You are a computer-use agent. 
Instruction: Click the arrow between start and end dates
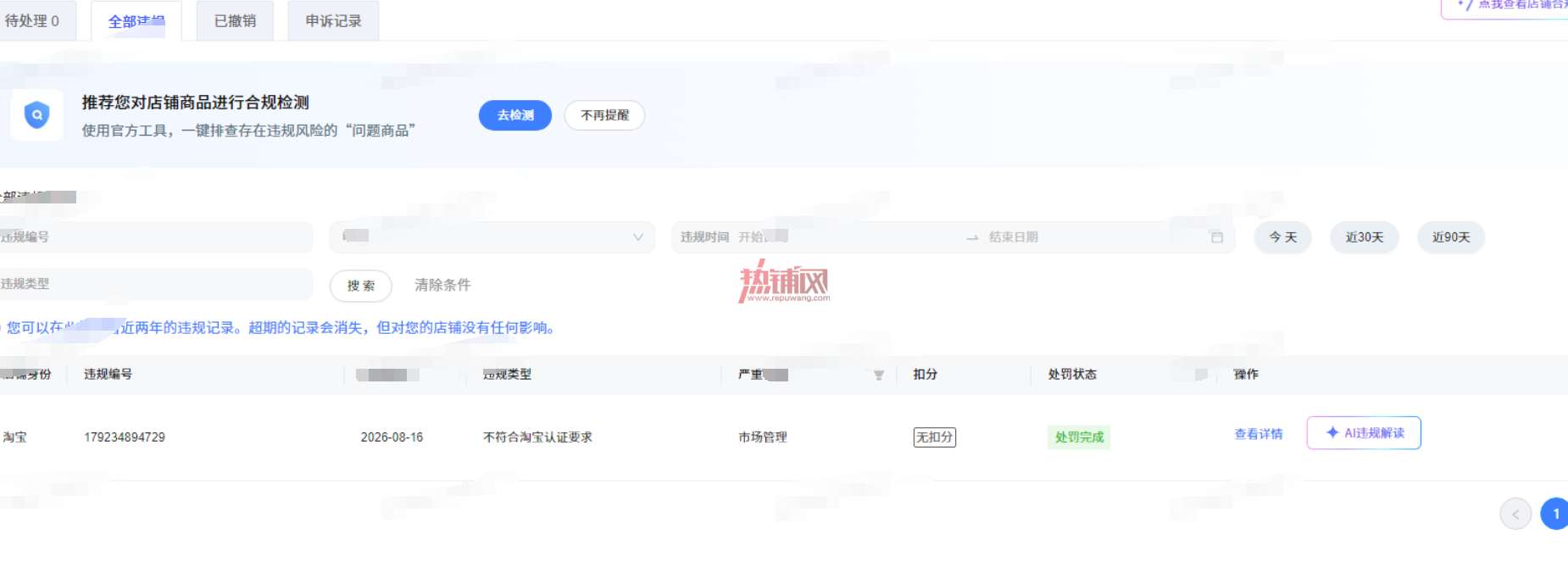(972, 237)
